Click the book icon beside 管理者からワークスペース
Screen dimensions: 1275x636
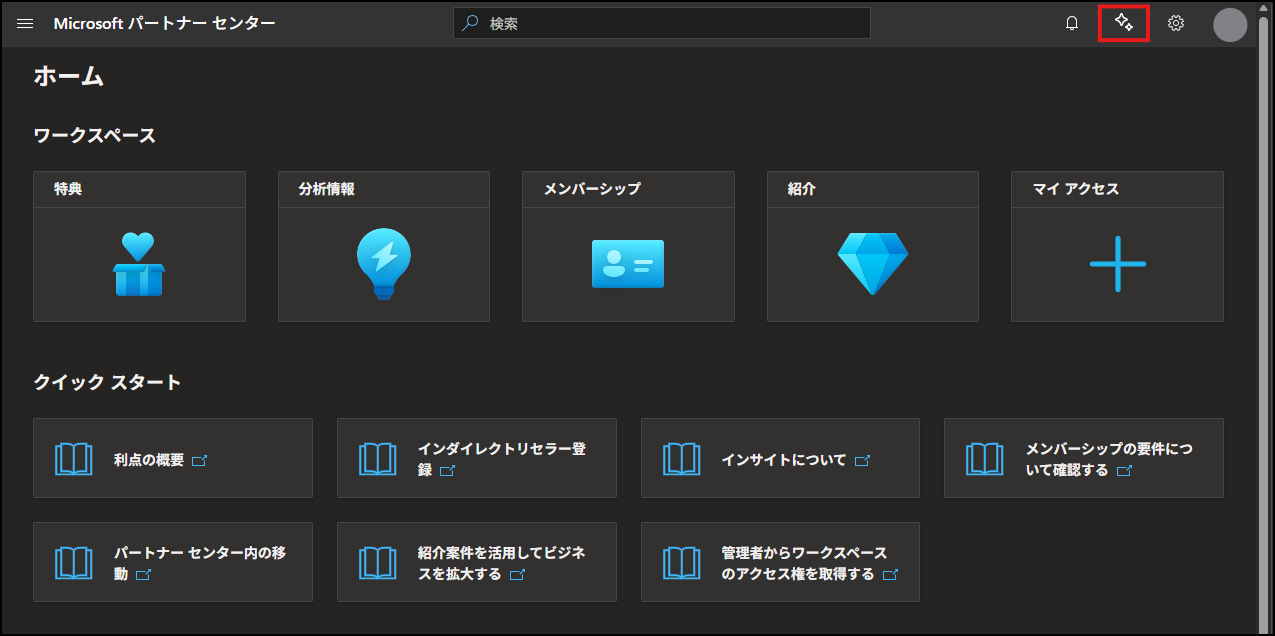point(682,563)
